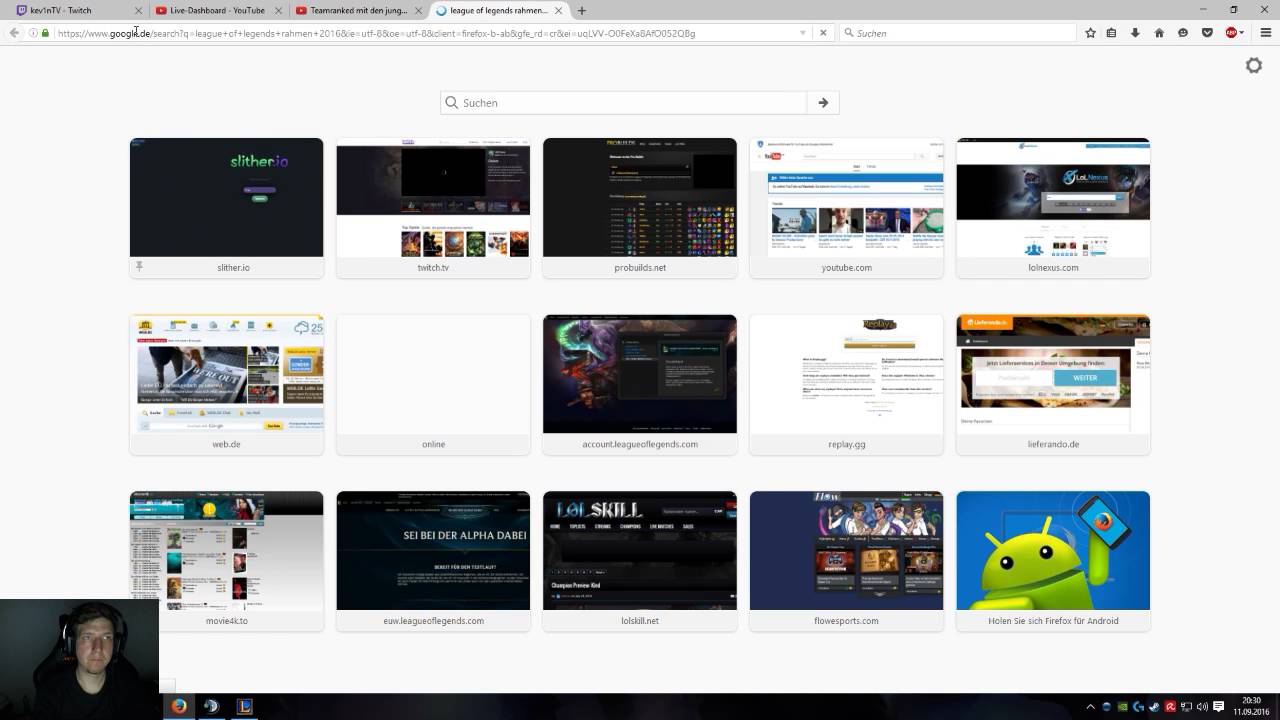
Task: Click the center Suchen search field
Action: point(624,102)
